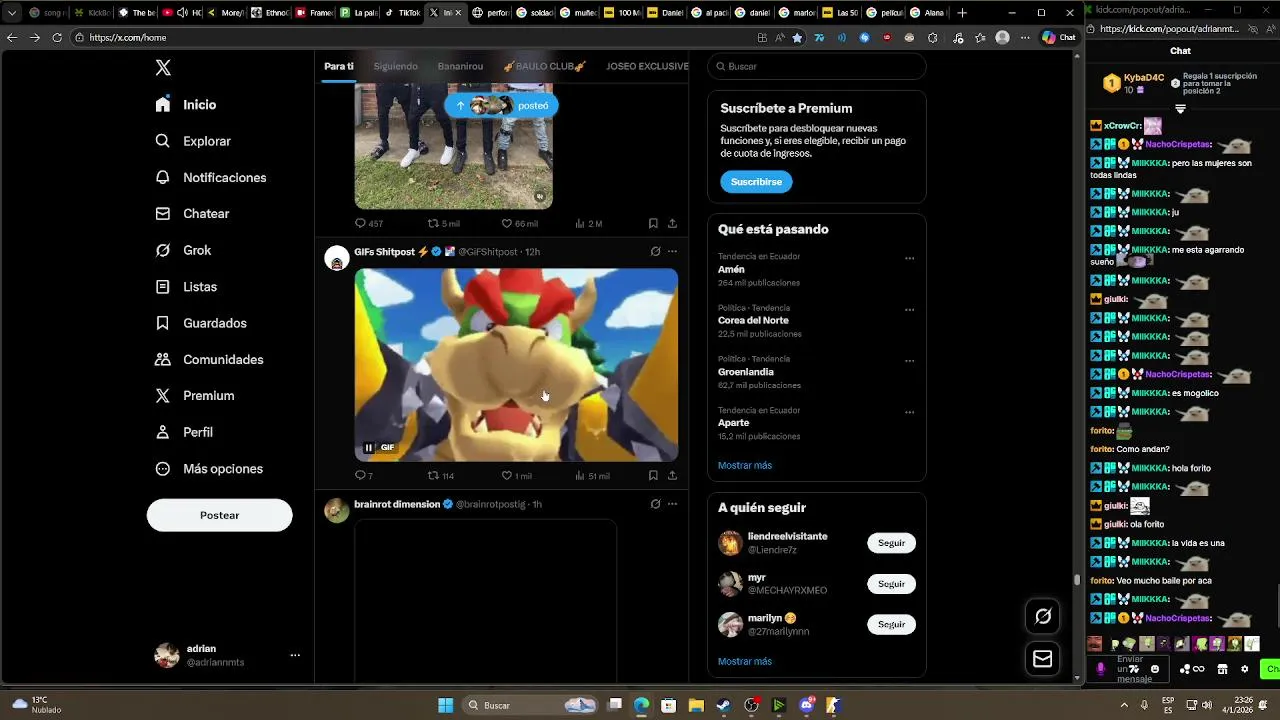The width and height of the screenshot is (1280, 720).
Task: Open options for the Aparte trend
Action: pyautogui.click(x=909, y=412)
